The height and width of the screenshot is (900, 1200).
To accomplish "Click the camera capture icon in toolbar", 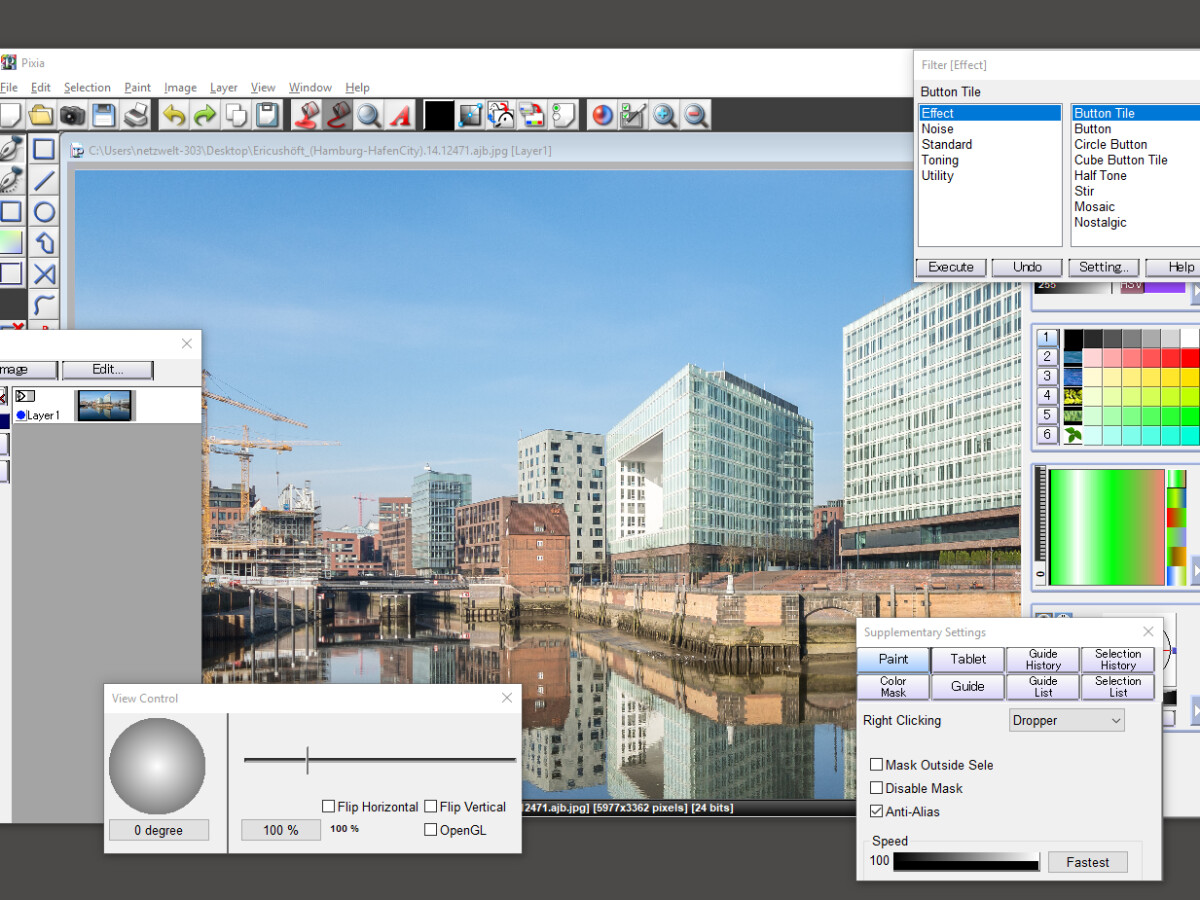I will coord(72,115).
